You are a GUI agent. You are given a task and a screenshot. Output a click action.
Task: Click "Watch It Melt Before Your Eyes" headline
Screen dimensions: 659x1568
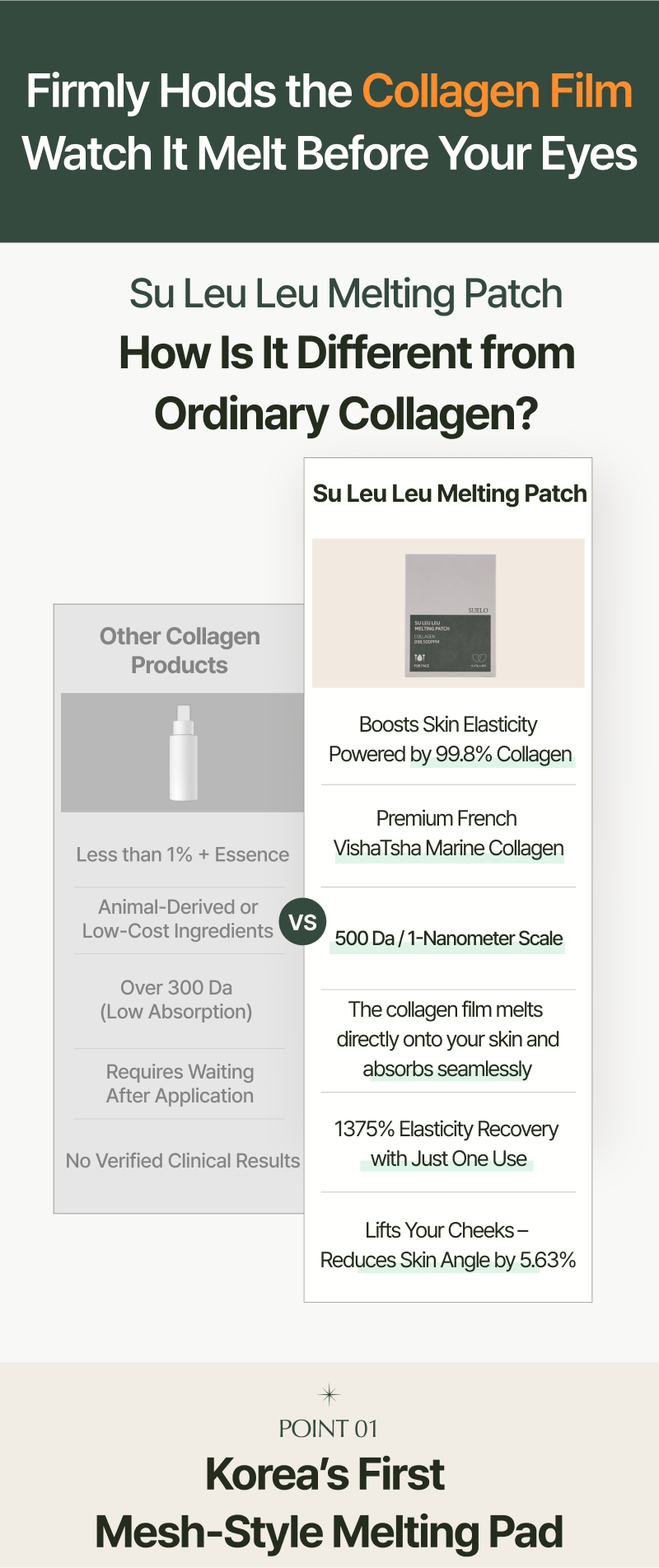(x=329, y=154)
